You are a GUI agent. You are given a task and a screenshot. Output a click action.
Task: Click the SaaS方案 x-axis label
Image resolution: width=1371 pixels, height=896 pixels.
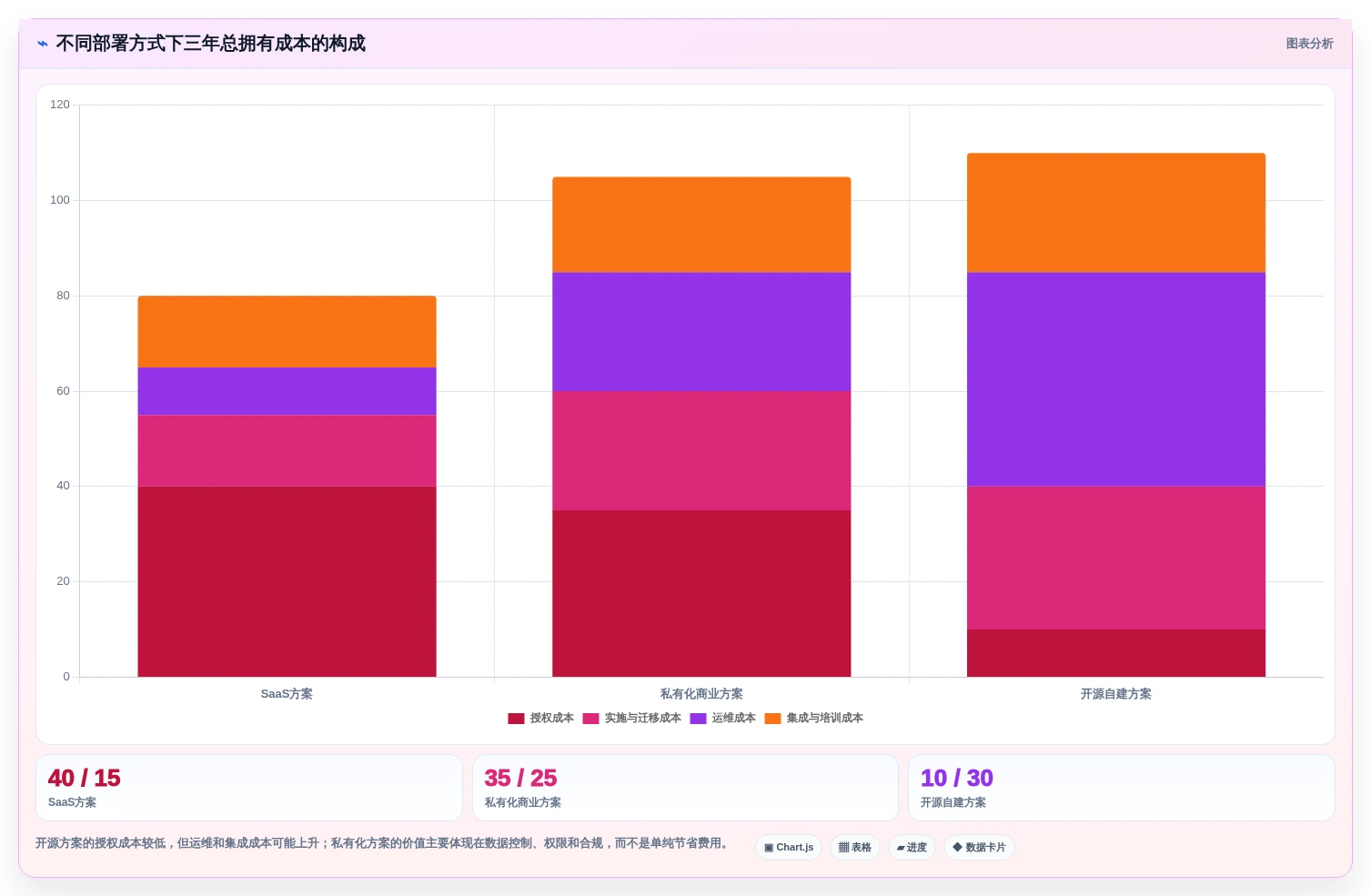[x=287, y=694]
